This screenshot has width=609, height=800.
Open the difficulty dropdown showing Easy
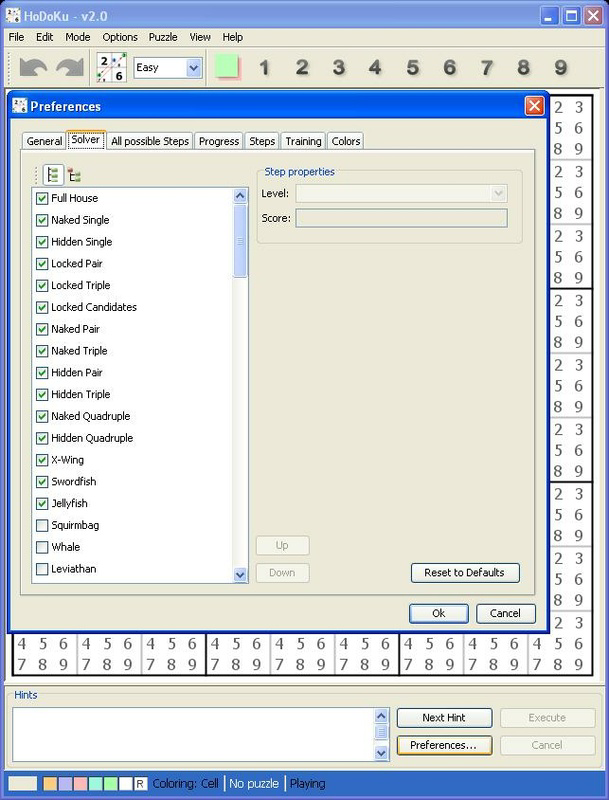pyautogui.click(x=193, y=68)
